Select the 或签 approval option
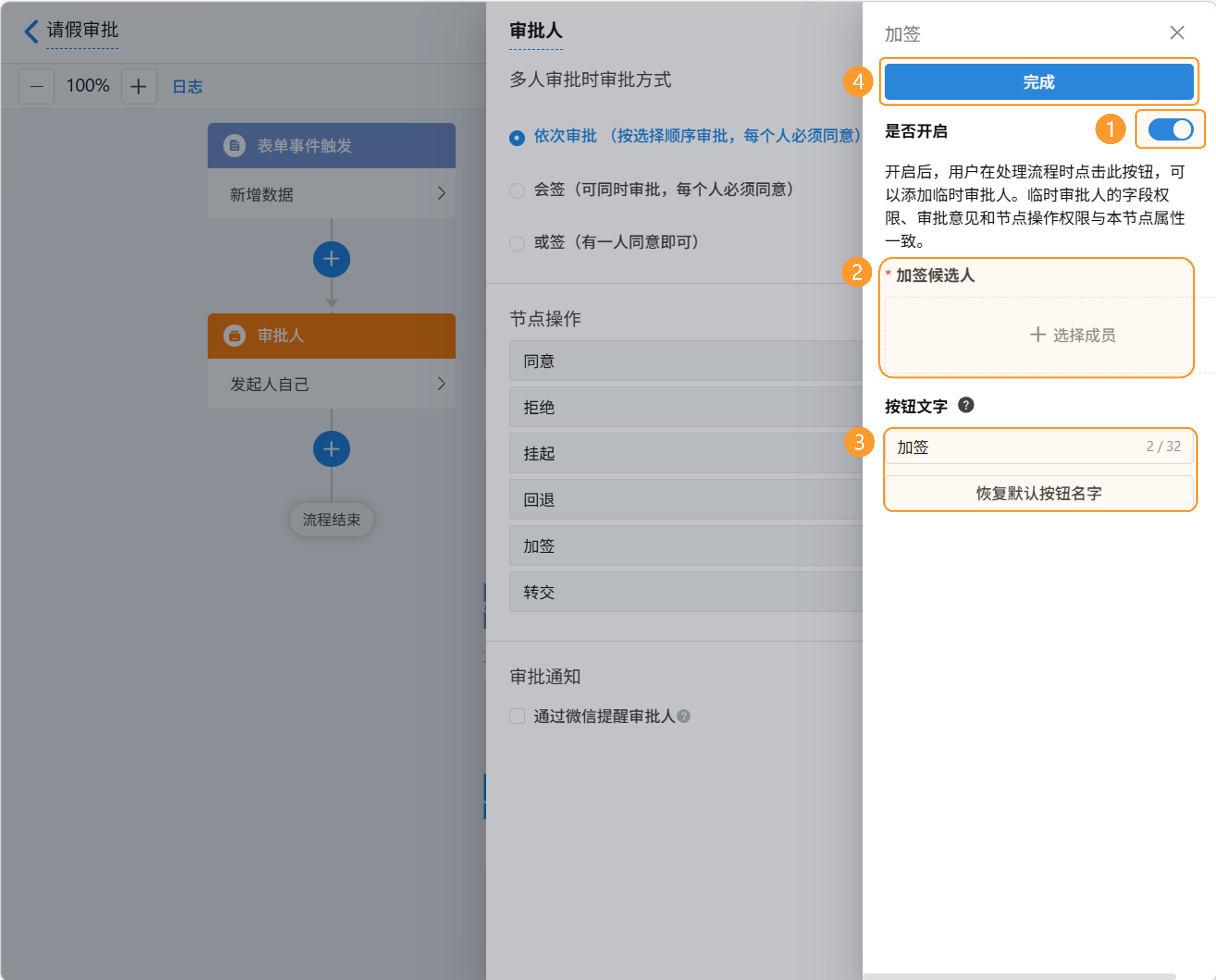 click(x=517, y=243)
